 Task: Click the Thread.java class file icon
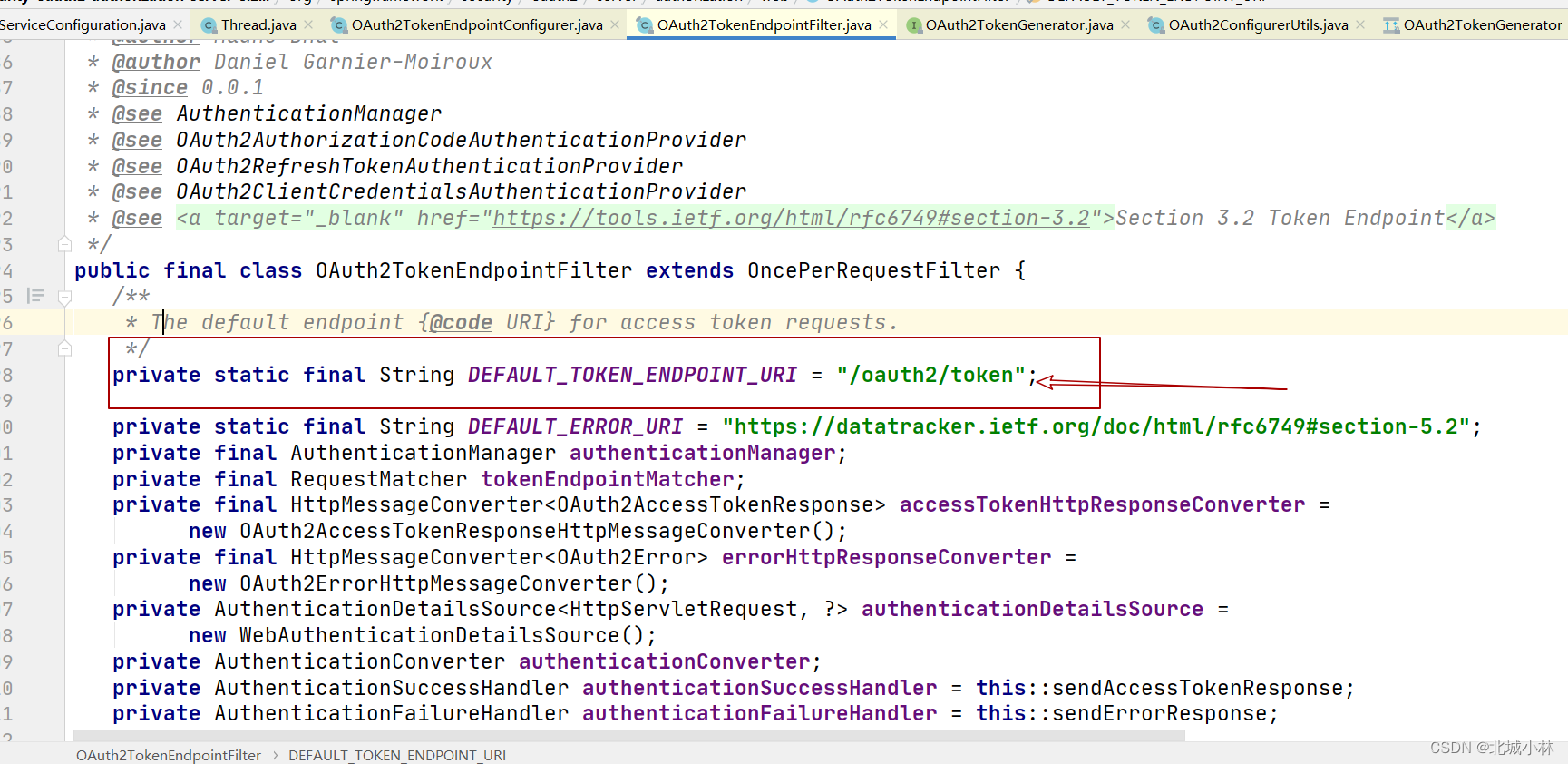(209, 25)
